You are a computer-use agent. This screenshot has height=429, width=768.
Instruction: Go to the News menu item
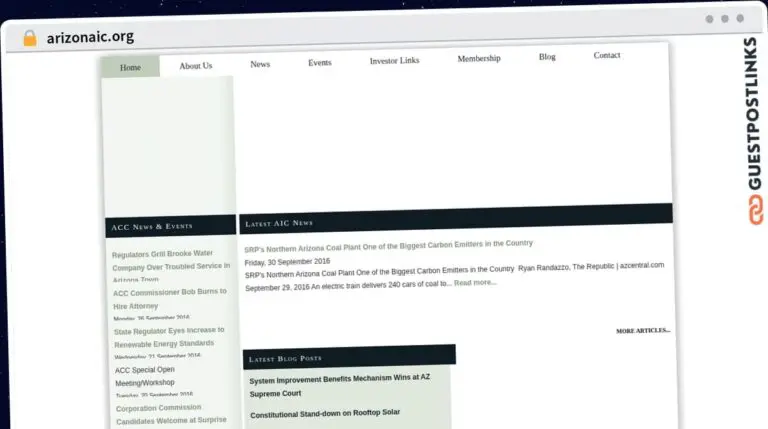[x=260, y=64]
